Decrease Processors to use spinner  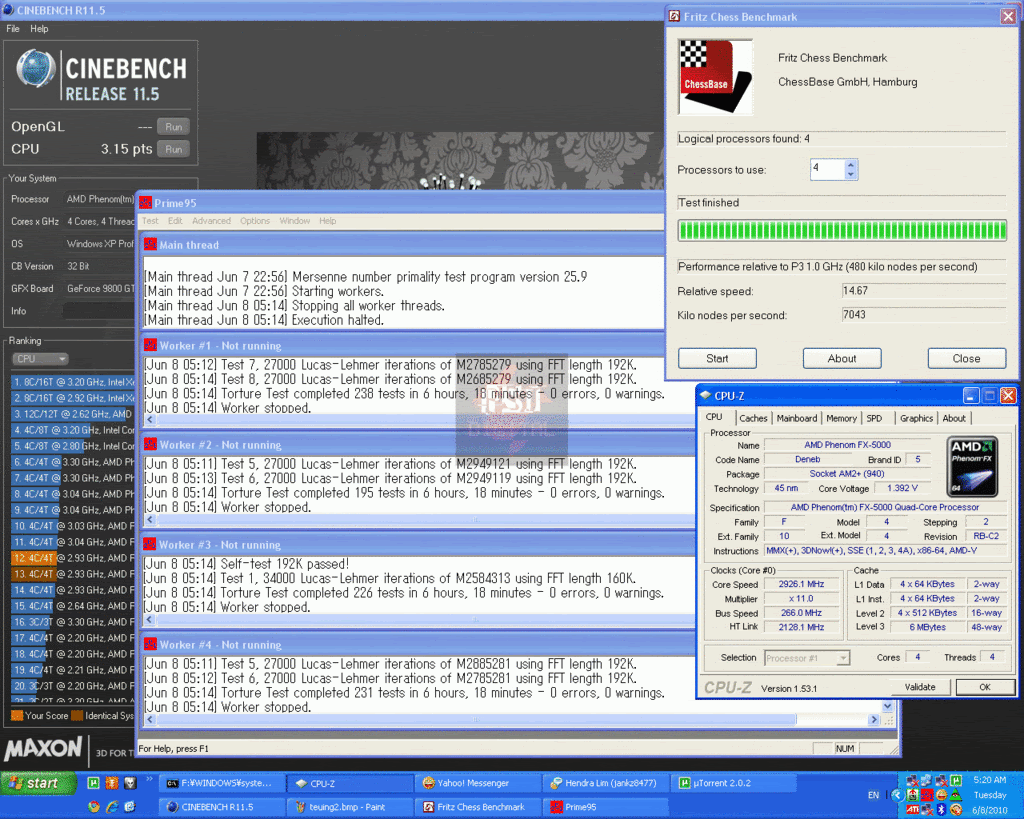850,174
